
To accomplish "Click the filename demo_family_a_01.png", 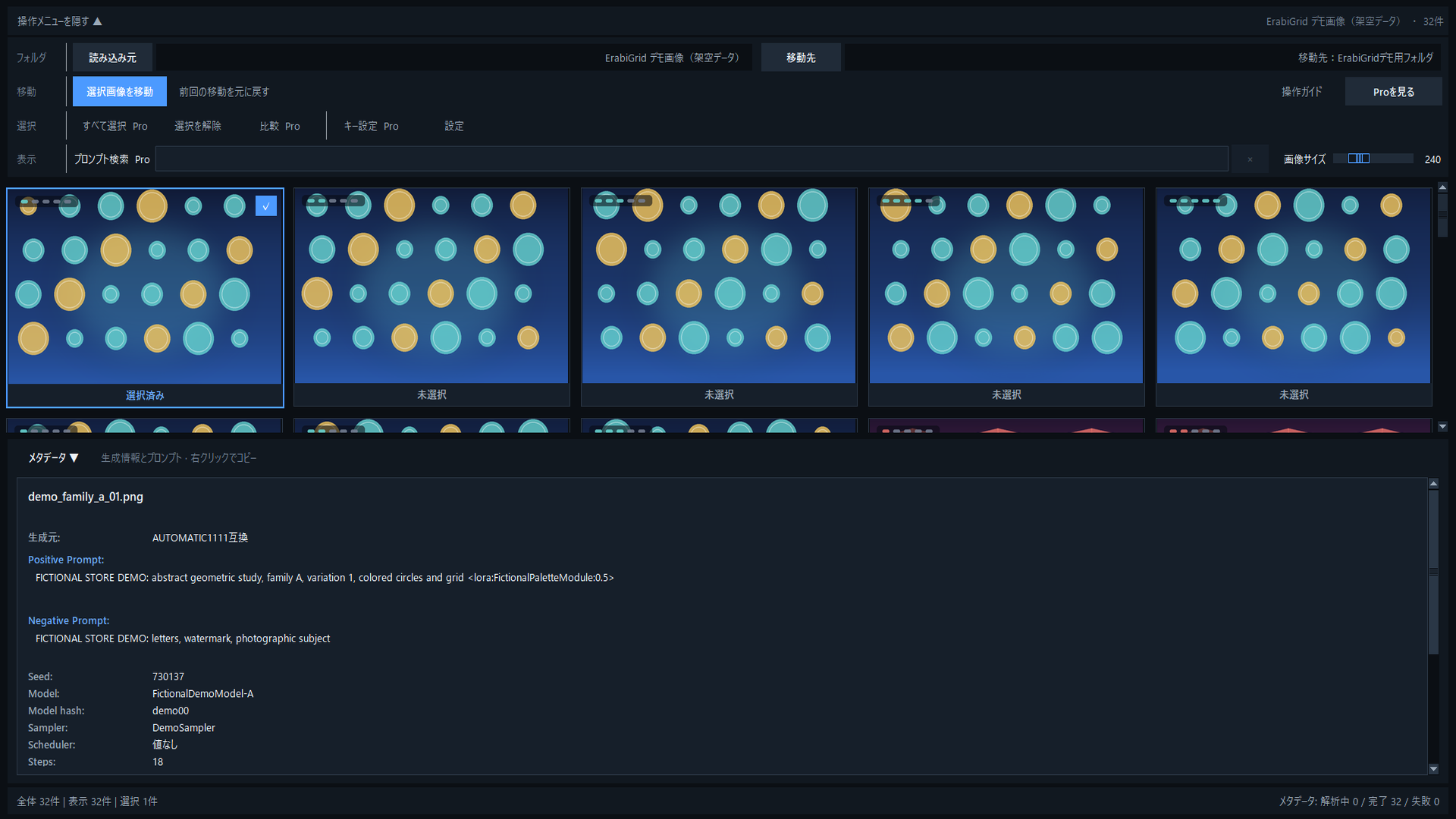I will pyautogui.click(x=86, y=497).
